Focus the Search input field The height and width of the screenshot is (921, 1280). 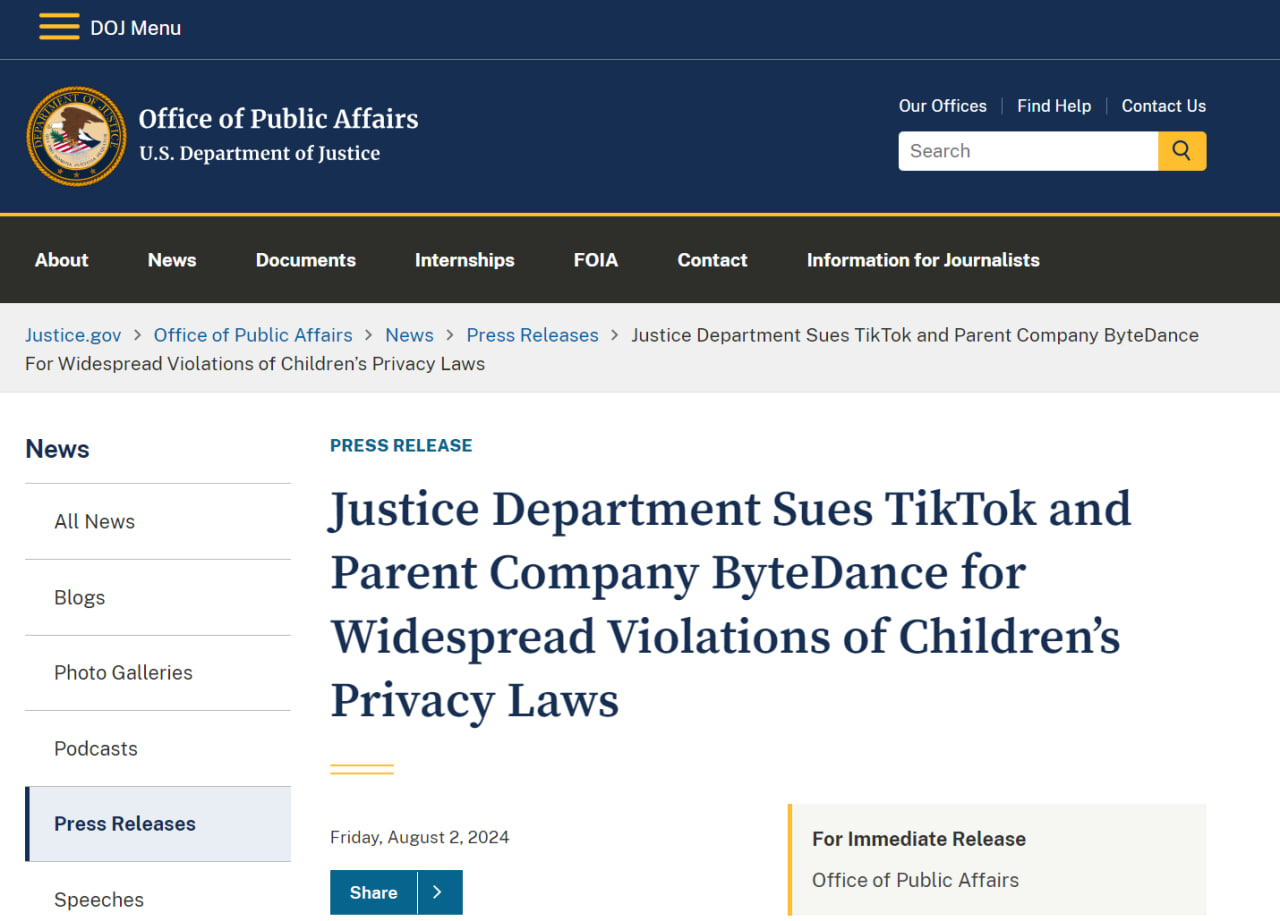click(1028, 151)
